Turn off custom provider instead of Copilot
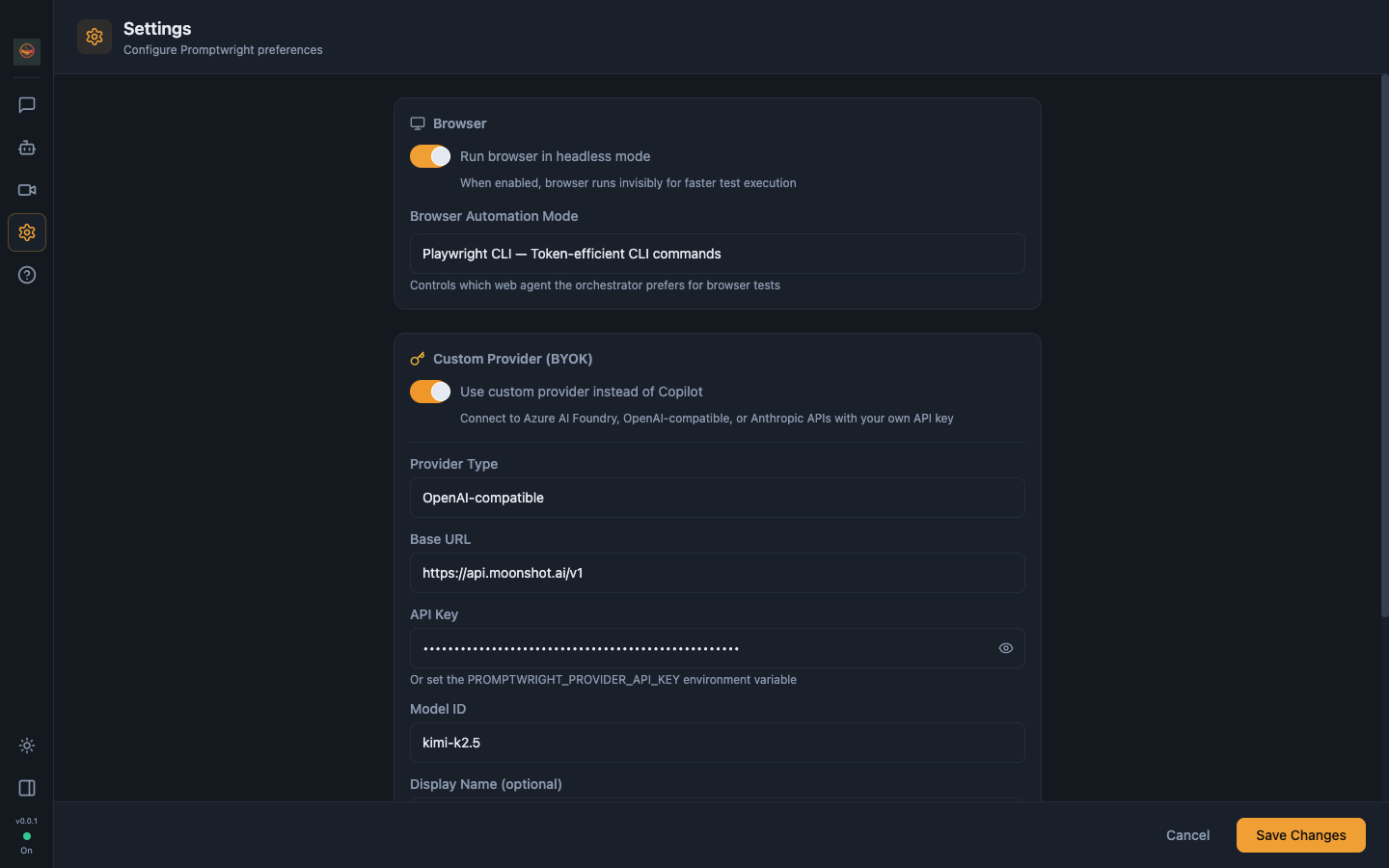1389x868 pixels. 430,392
